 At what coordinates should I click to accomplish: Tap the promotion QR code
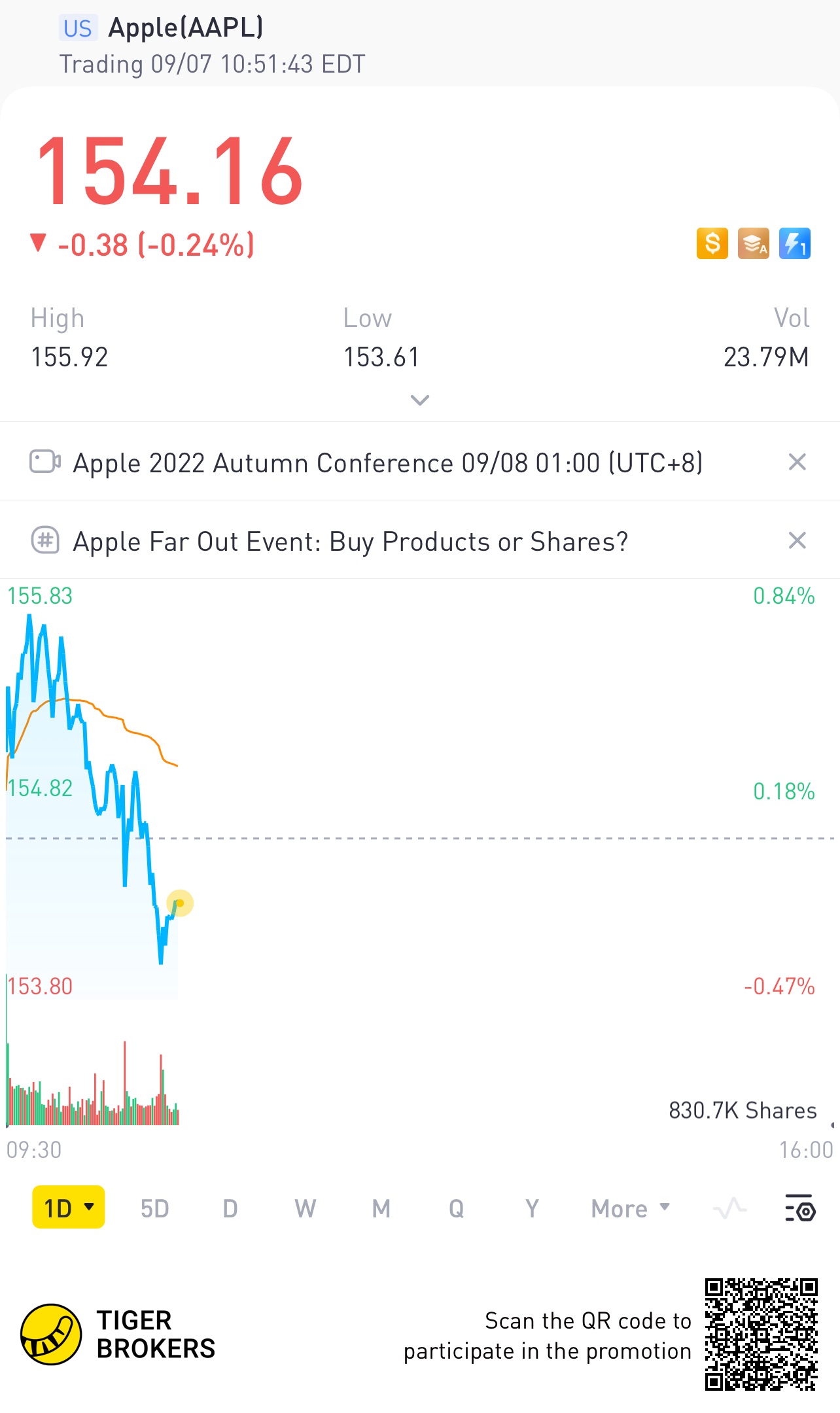pyautogui.click(x=761, y=1334)
